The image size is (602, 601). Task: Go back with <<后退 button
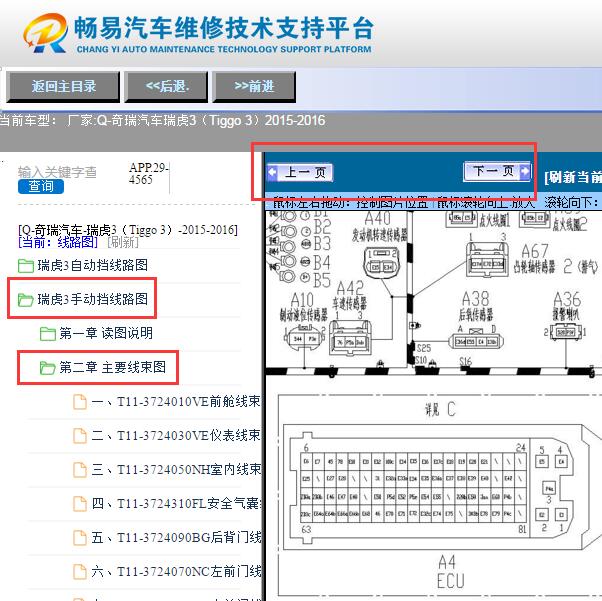click(x=167, y=86)
